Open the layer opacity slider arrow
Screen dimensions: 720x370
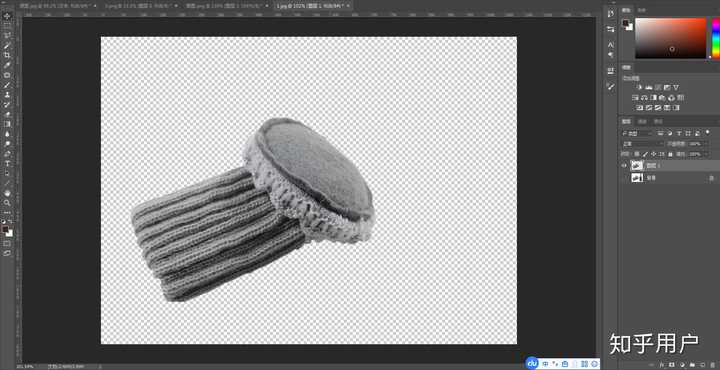[x=706, y=144]
